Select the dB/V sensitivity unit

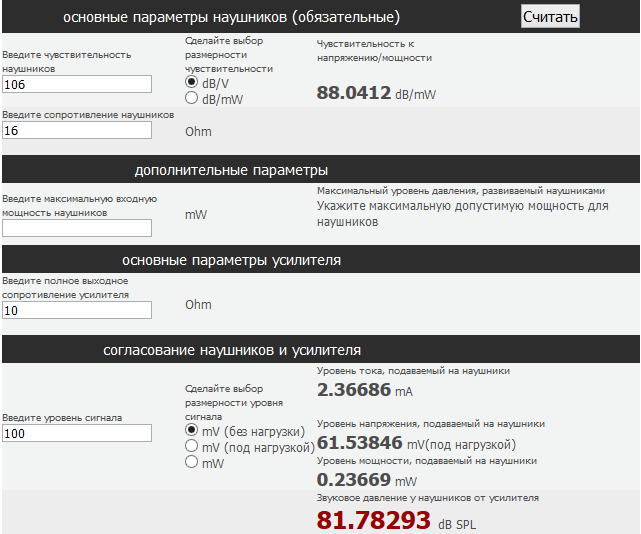[191, 82]
